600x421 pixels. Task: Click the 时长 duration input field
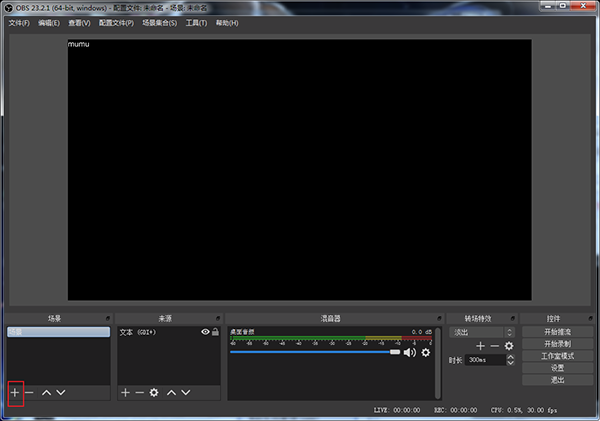[484, 360]
